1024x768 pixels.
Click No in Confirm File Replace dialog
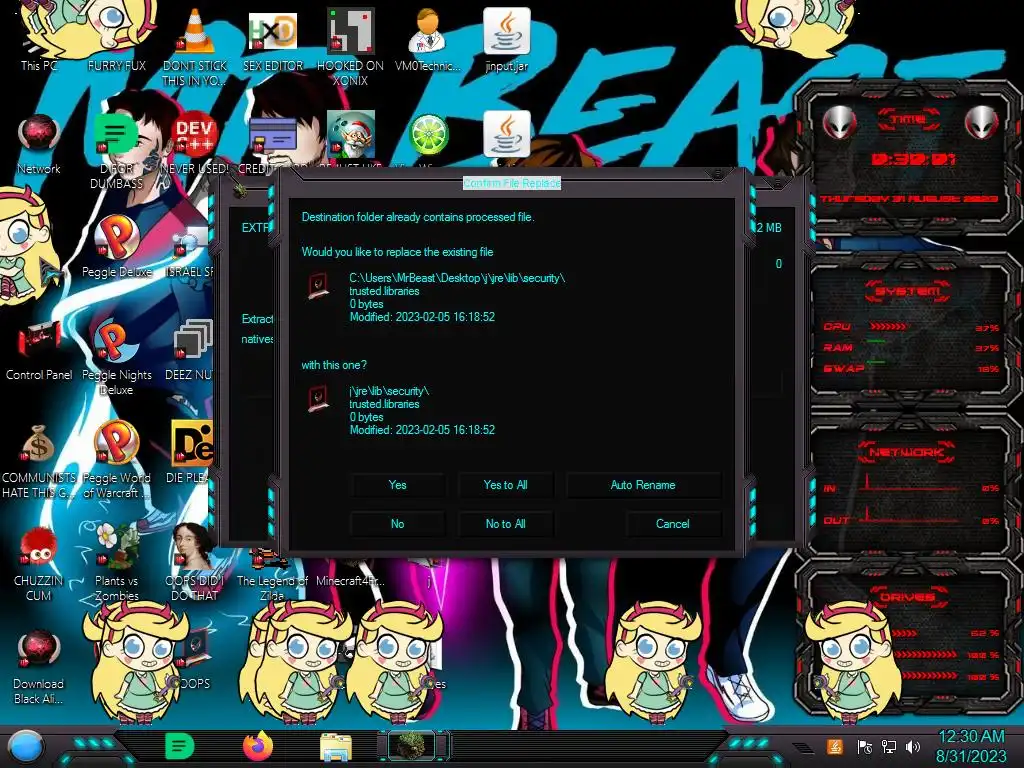click(398, 524)
